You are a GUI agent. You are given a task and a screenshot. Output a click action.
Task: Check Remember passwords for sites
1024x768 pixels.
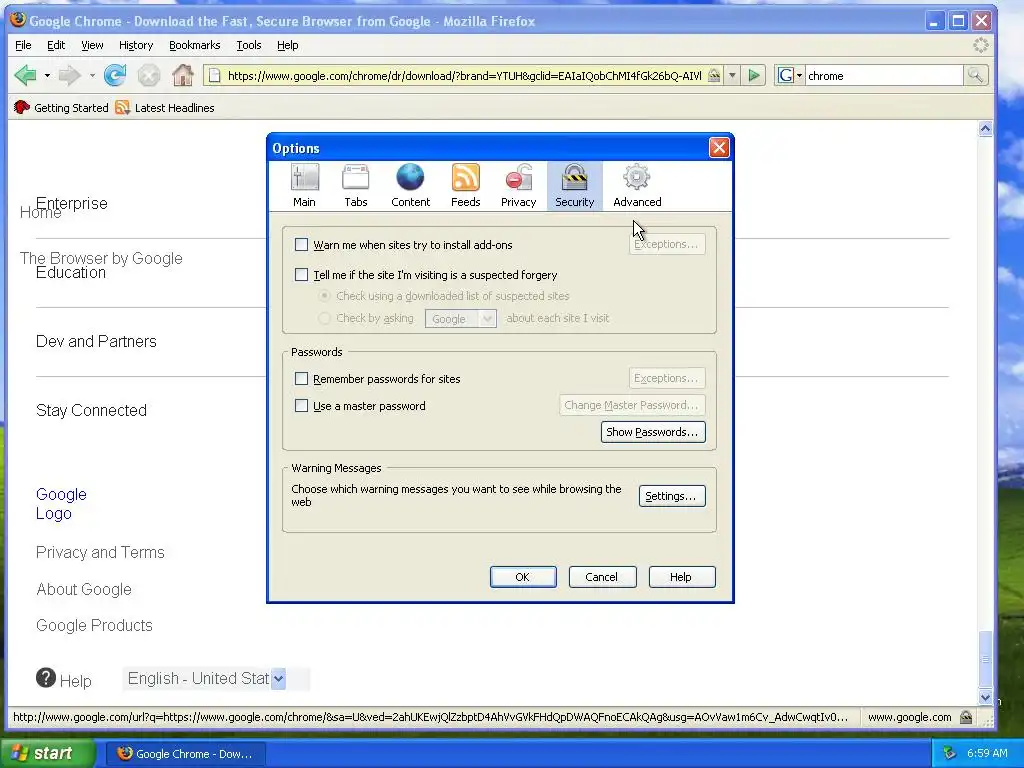(301, 379)
